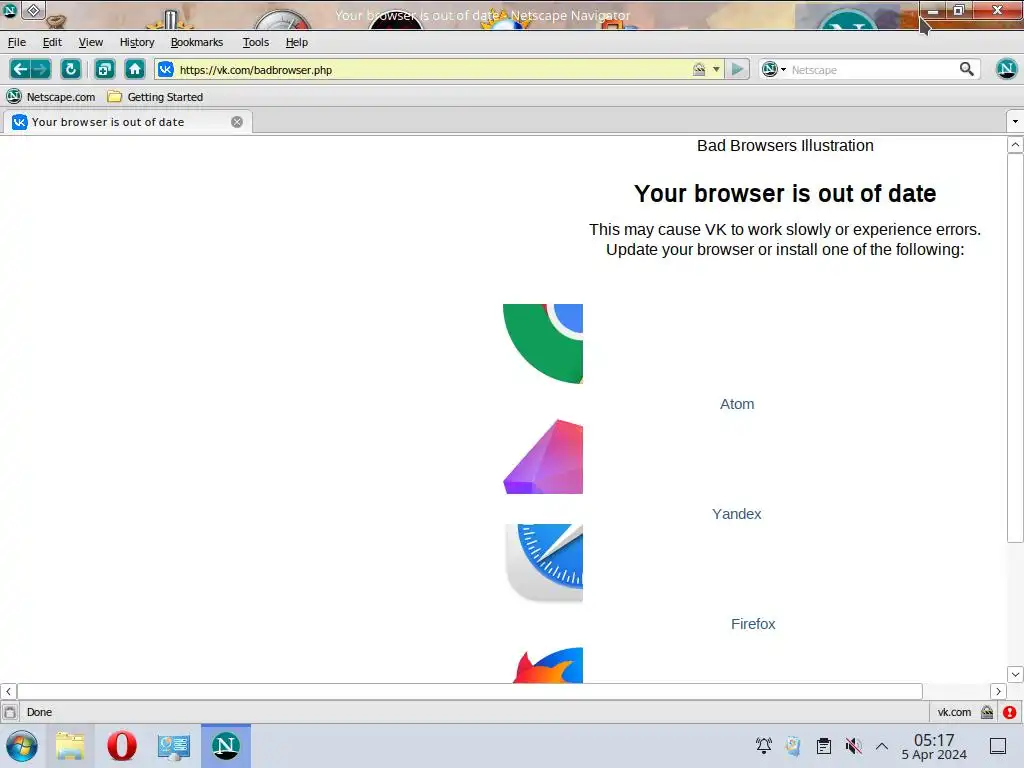Click the magnifier search icon
Image resolution: width=1024 pixels, height=768 pixels.
967,69
